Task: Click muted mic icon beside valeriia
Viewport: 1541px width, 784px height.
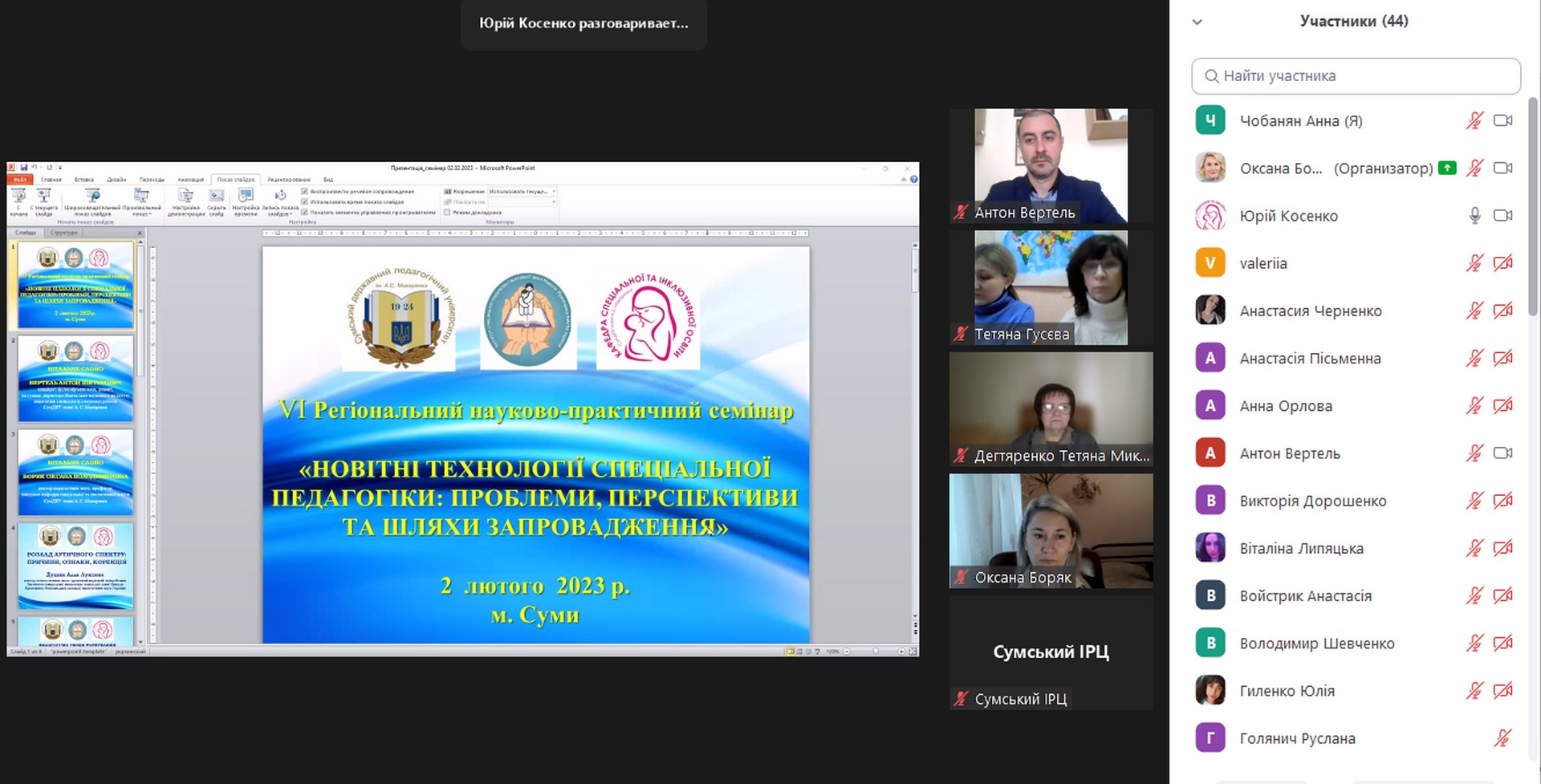Action: [x=1474, y=263]
